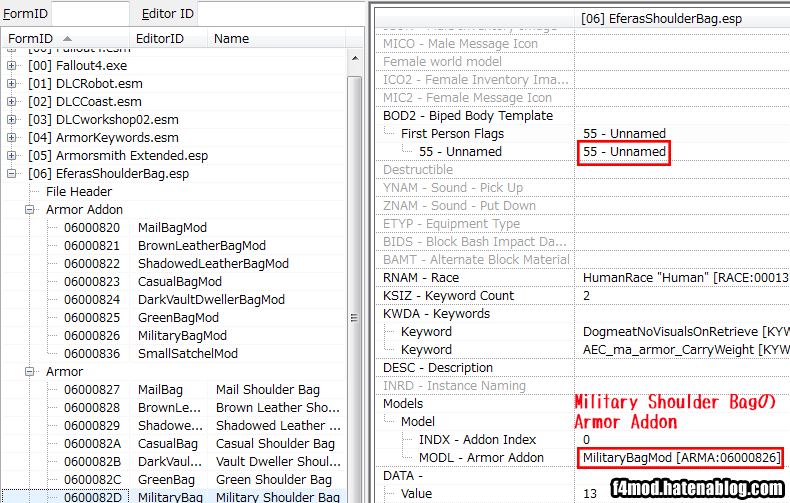Expand the [01] DLCRobot.esm node

coord(12,84)
